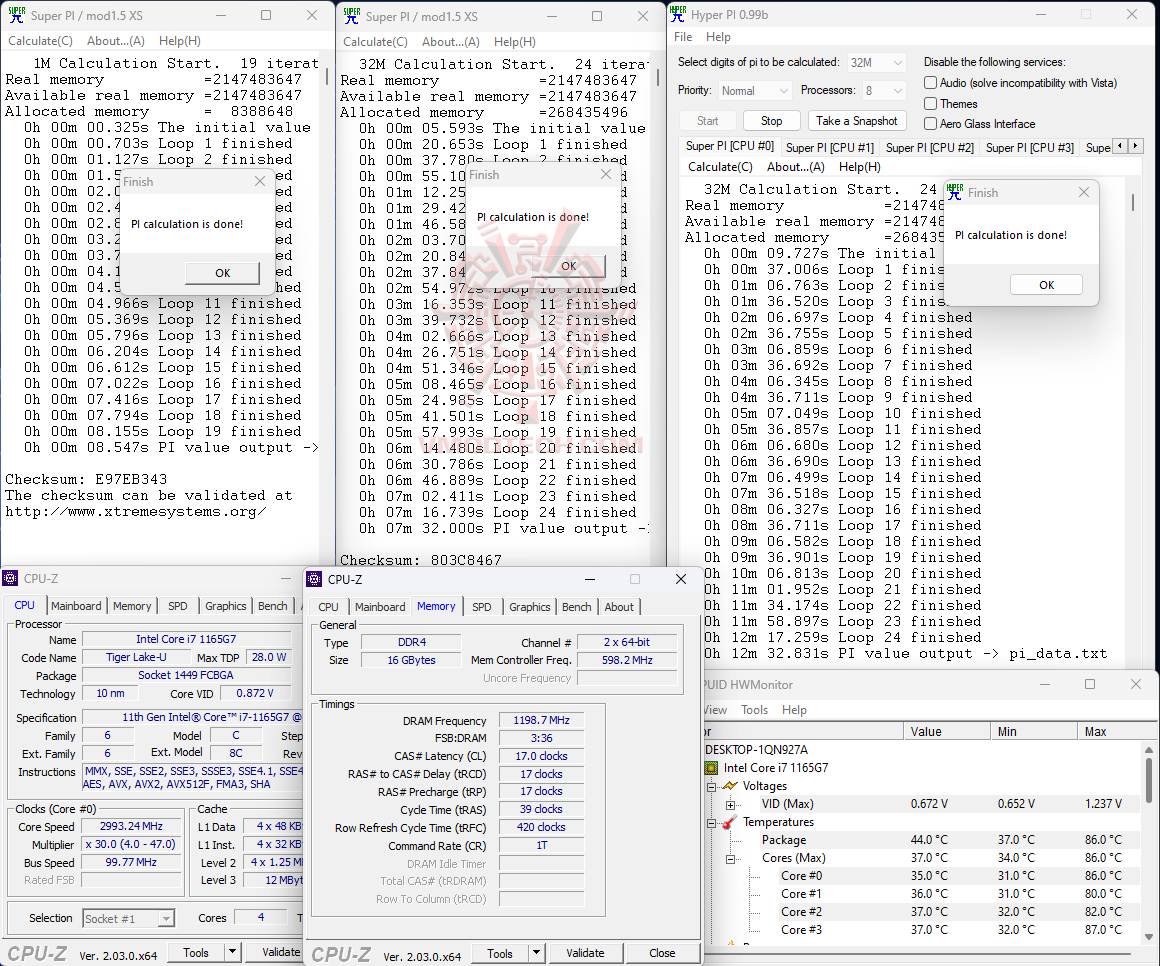Open Tools dropdown arrow in left CPU-Z window
1160x966 pixels.
coord(232,952)
